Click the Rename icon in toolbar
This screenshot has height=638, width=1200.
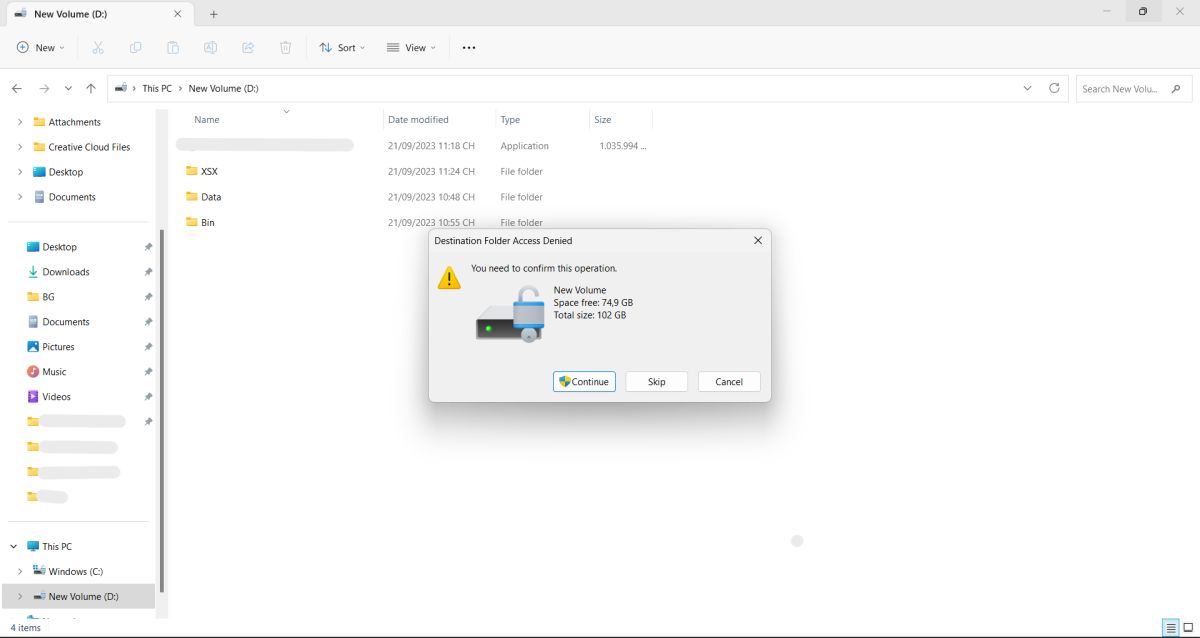click(210, 47)
